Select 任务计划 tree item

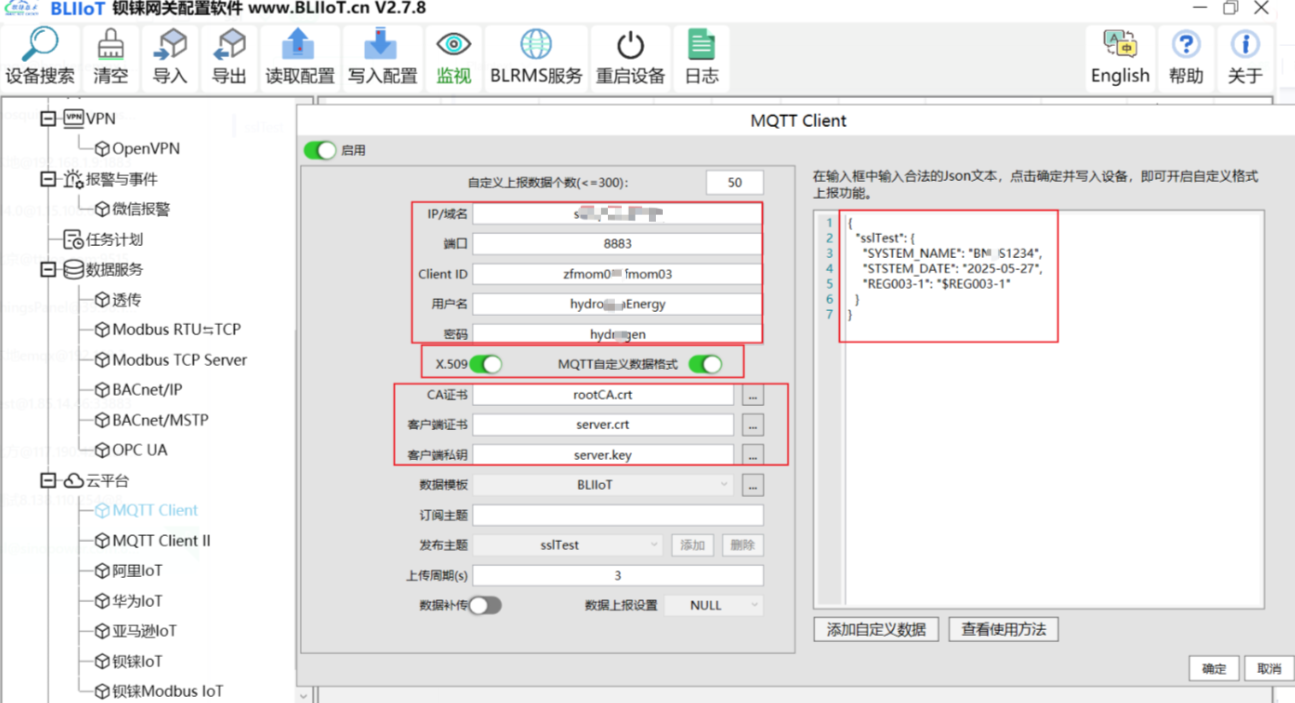104,239
